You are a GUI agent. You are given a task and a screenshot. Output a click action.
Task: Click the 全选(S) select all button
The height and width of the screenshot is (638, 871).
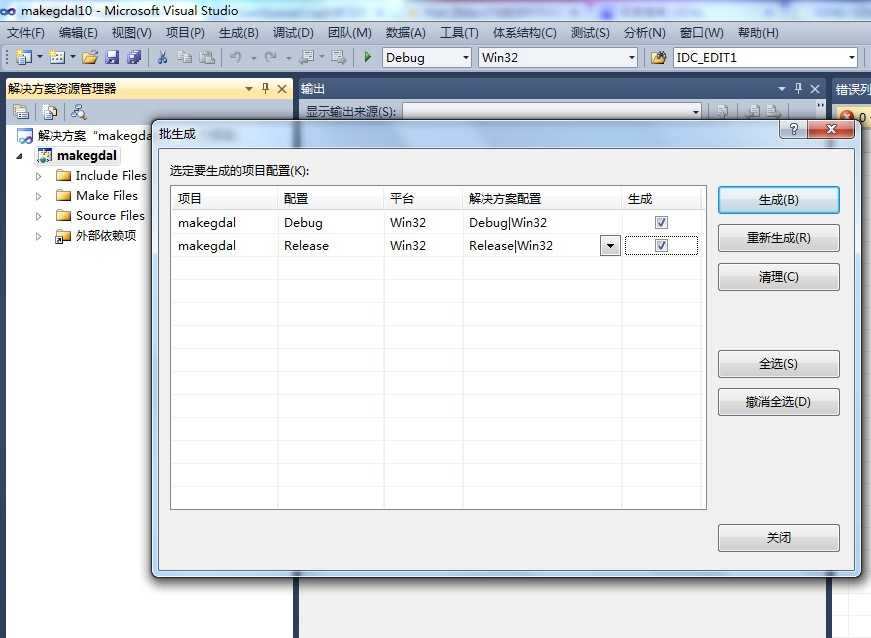(x=778, y=364)
